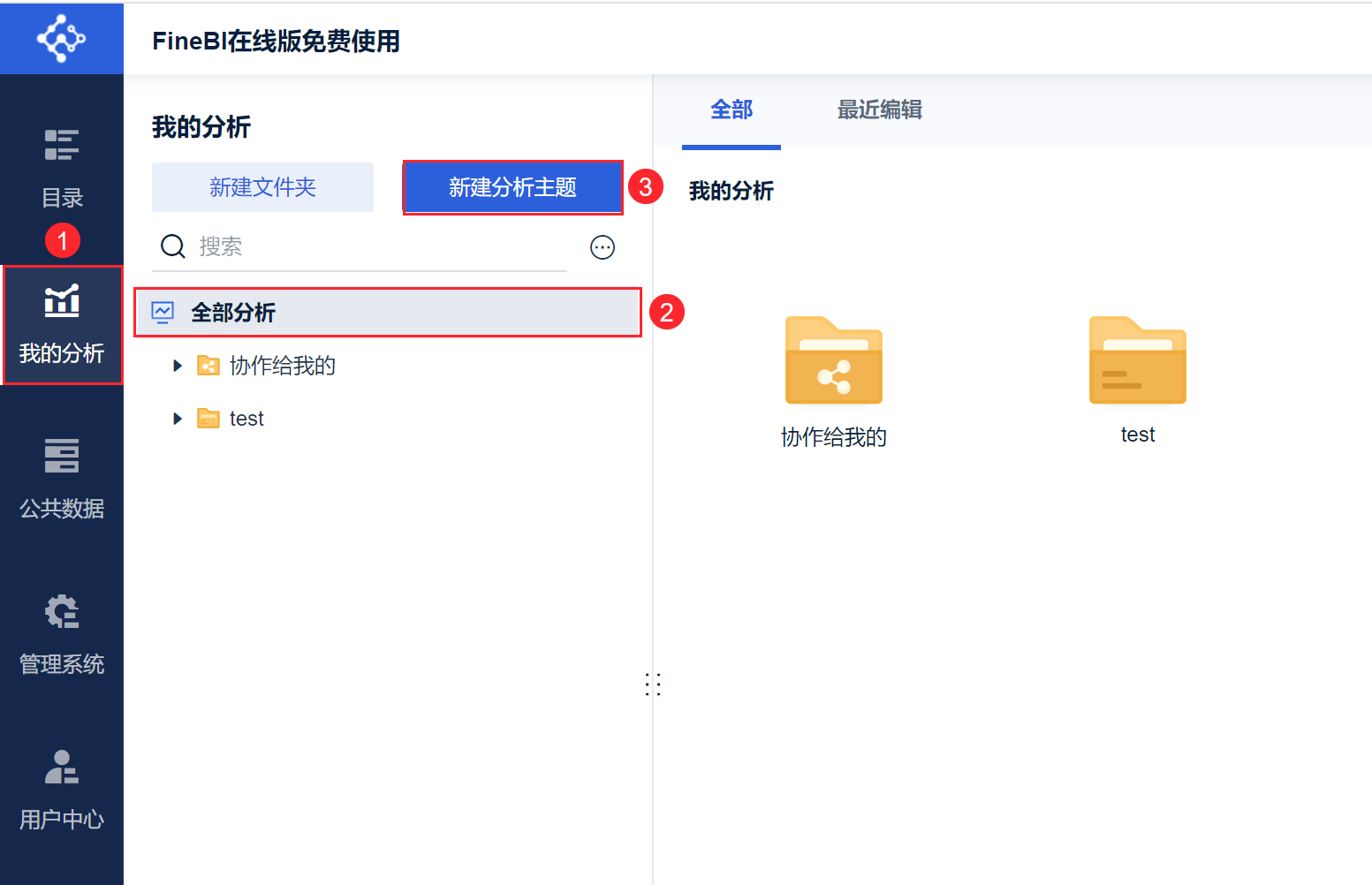Click the 我的分析 breadcrumb in right panel
Image resolution: width=1372 pixels, height=885 pixels.
pyautogui.click(x=731, y=191)
